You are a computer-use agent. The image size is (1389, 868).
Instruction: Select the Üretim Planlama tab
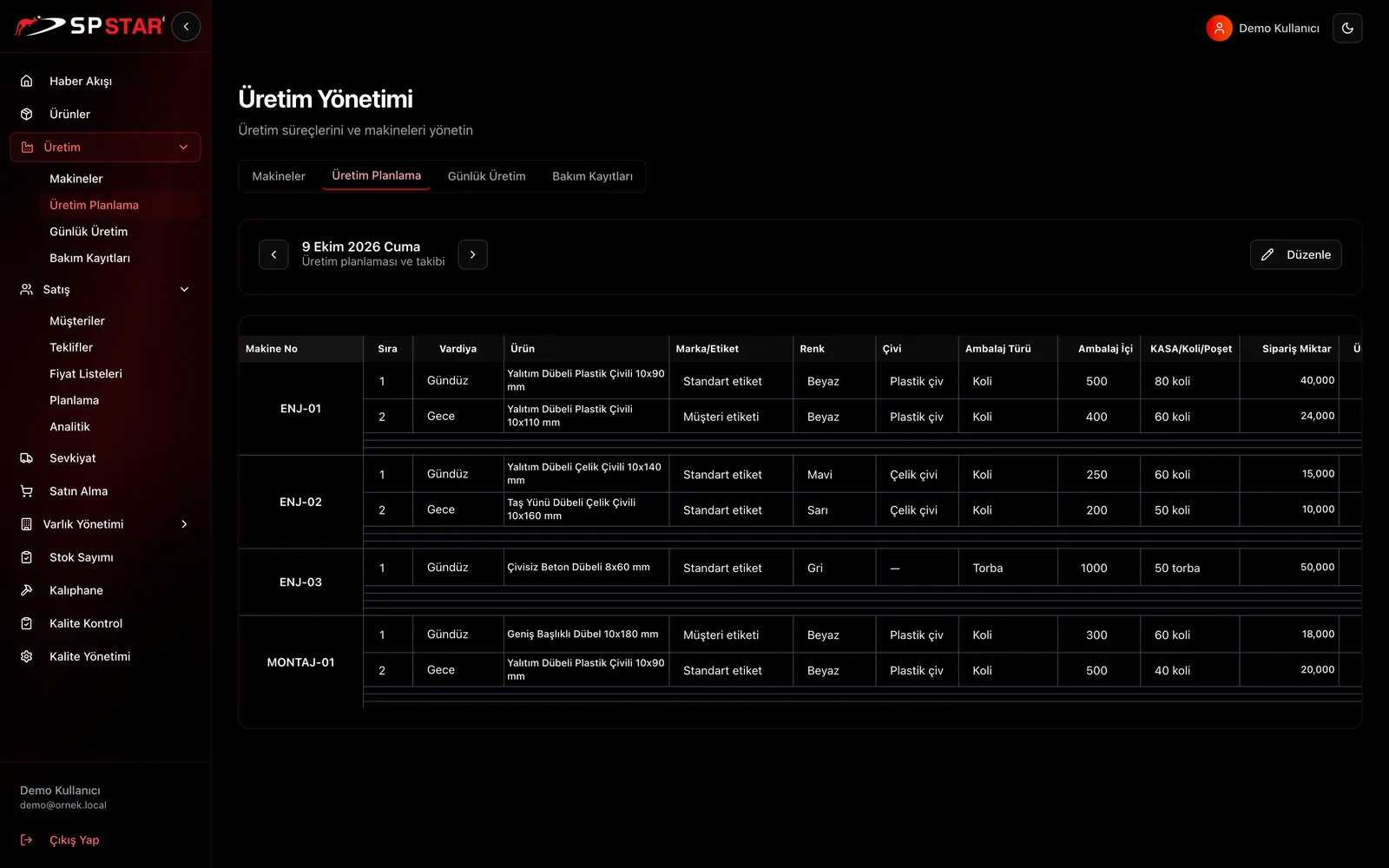tap(376, 175)
